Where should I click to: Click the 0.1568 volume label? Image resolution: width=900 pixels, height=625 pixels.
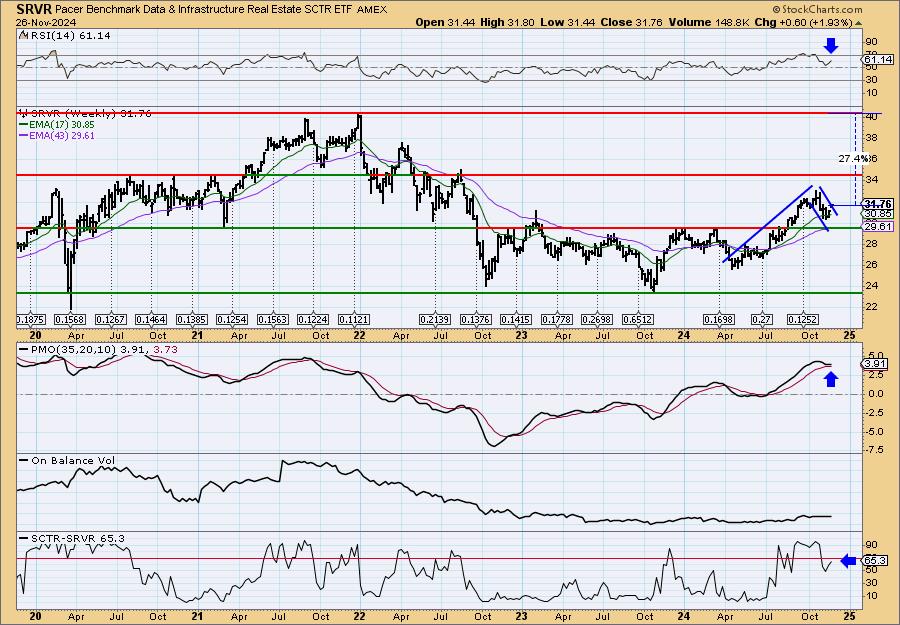[69, 319]
